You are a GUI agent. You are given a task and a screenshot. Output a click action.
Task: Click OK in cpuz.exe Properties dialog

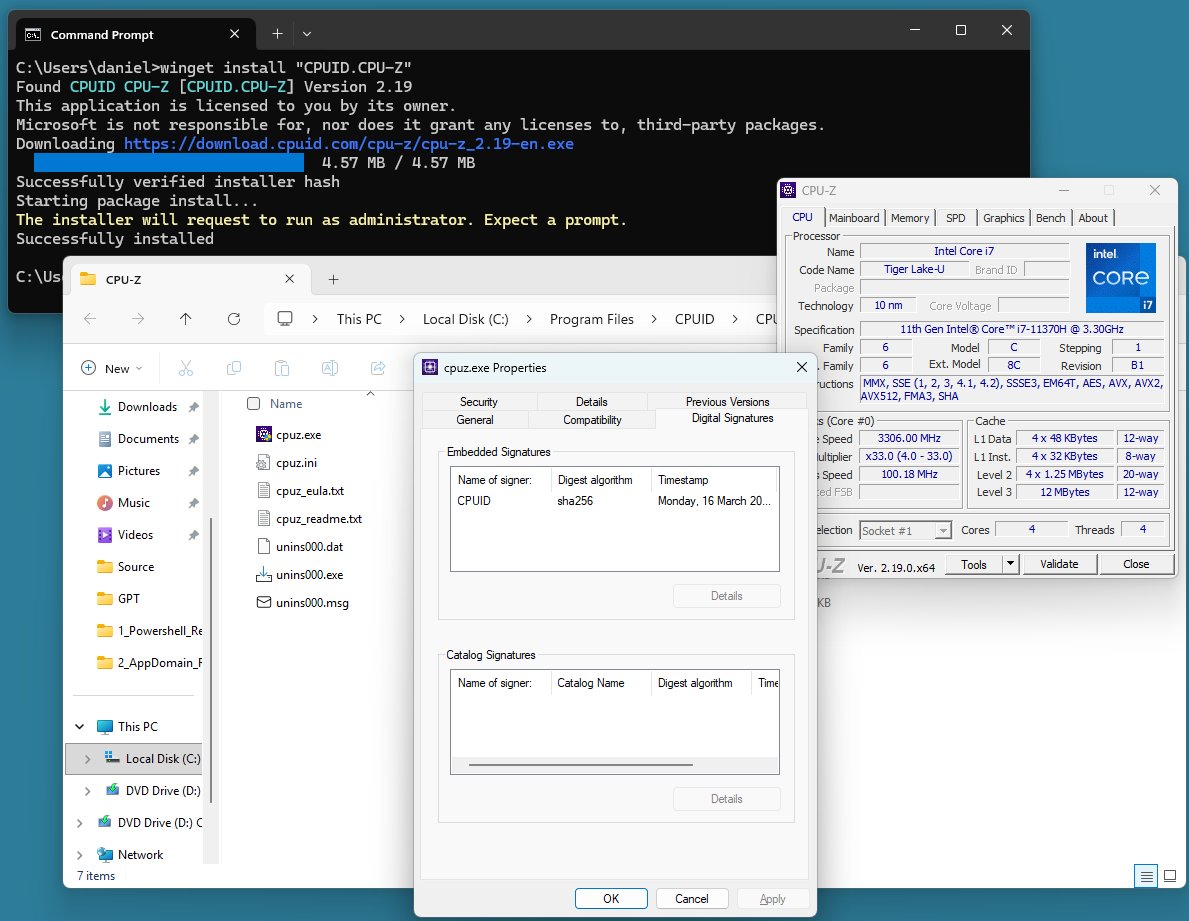[x=611, y=898]
